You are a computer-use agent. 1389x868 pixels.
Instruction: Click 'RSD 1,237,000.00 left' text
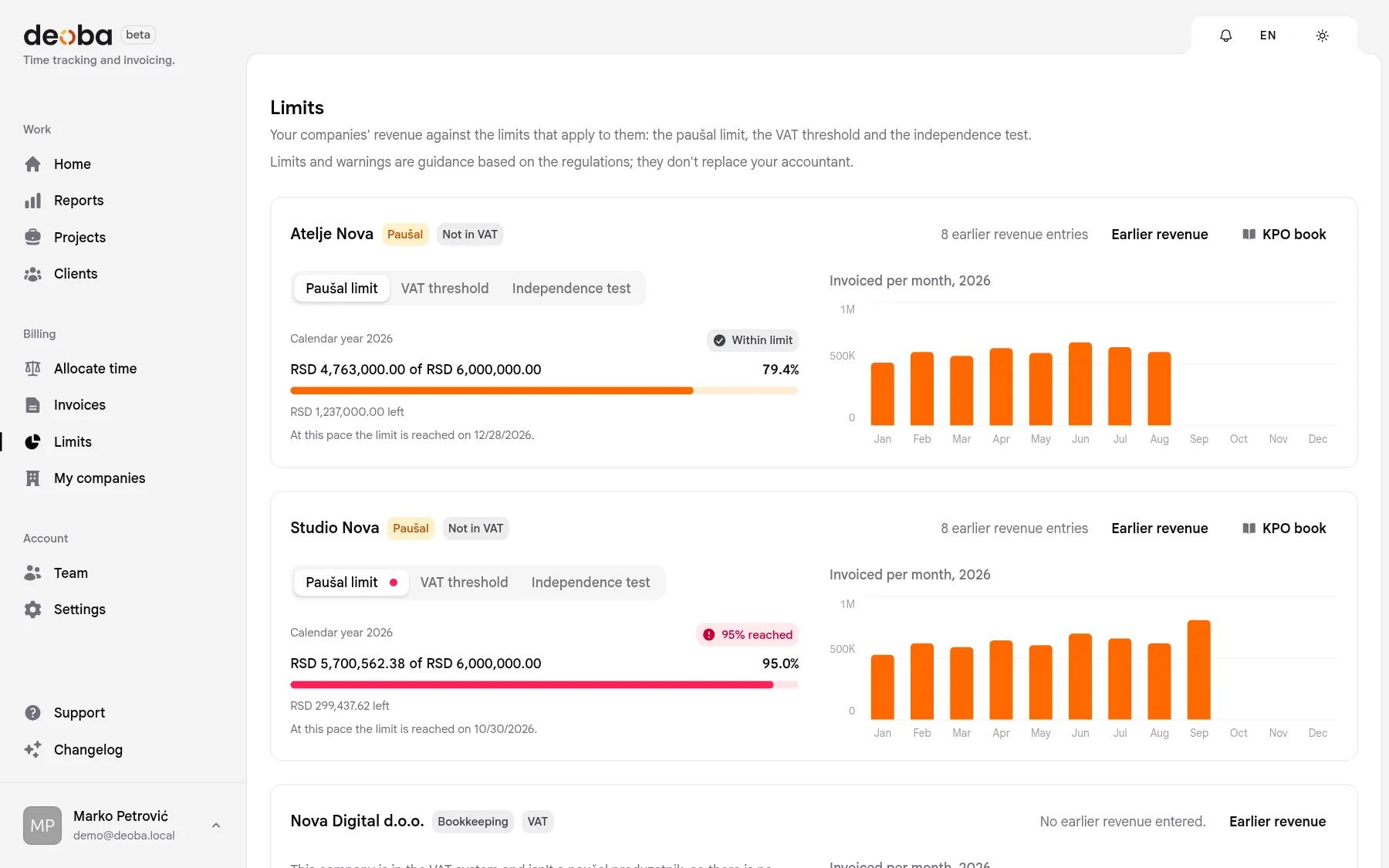click(346, 412)
